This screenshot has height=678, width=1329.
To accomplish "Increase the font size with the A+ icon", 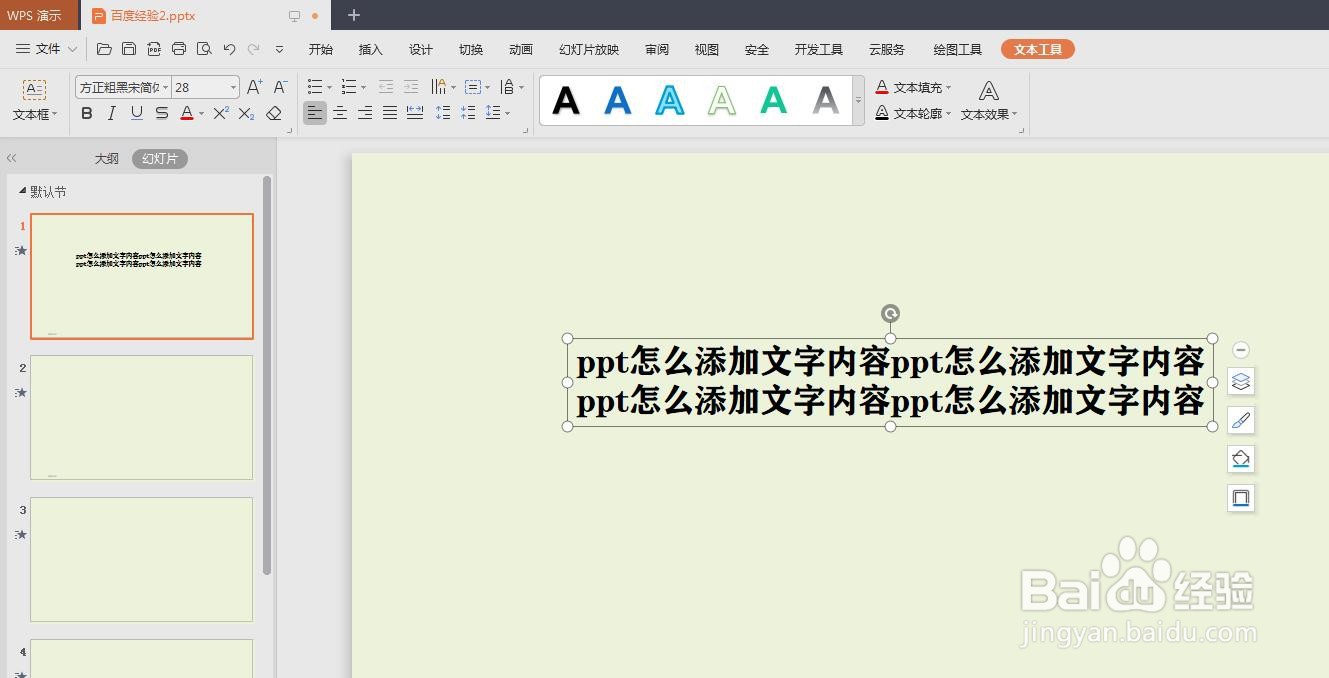I will 253,87.
